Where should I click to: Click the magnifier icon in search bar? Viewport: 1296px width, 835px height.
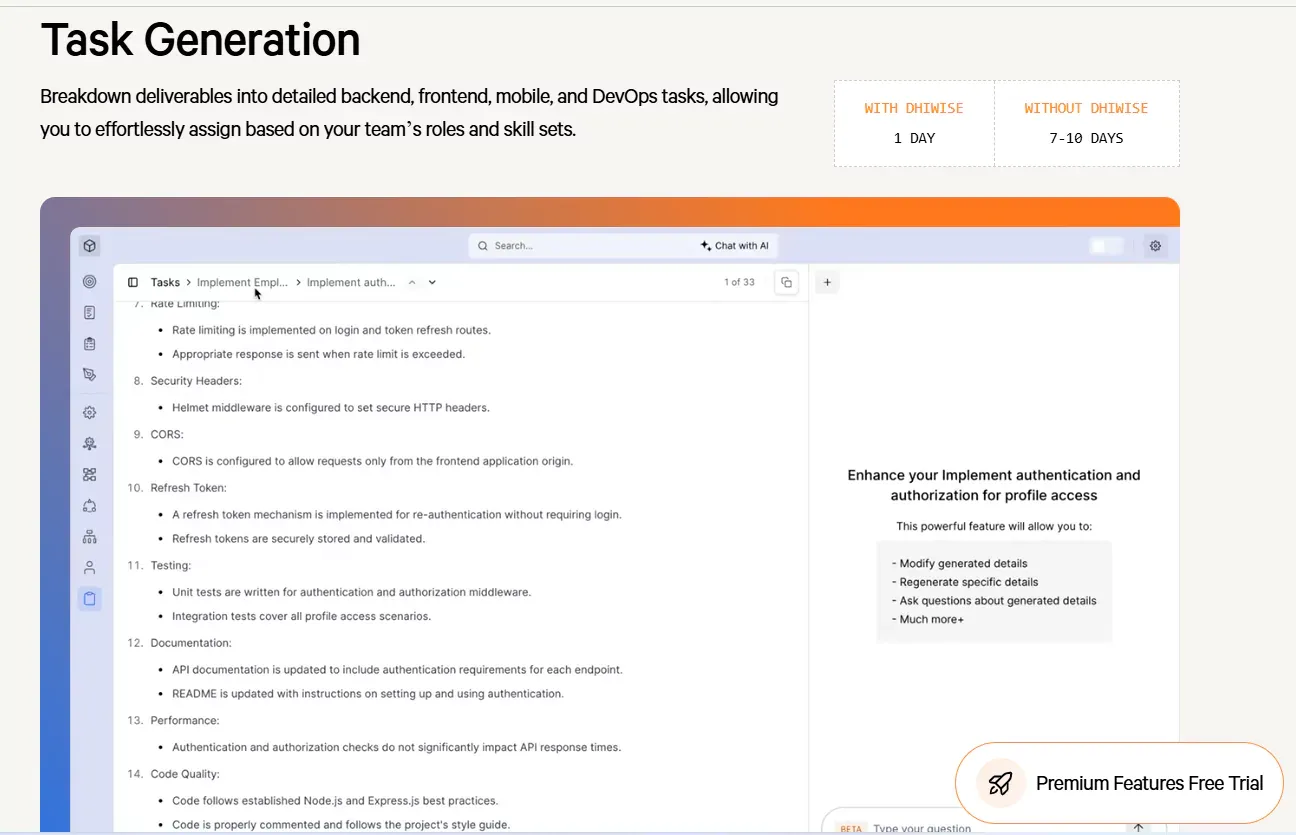coord(483,246)
